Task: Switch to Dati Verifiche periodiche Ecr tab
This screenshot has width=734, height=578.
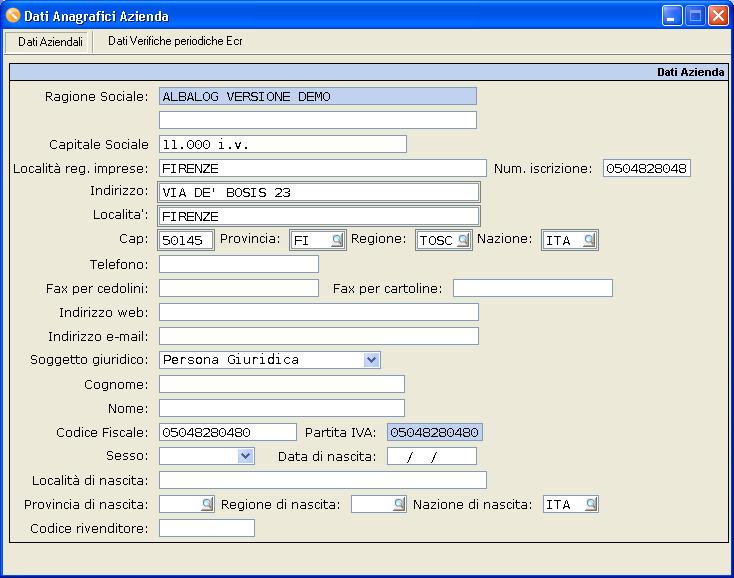Action: click(x=175, y=41)
